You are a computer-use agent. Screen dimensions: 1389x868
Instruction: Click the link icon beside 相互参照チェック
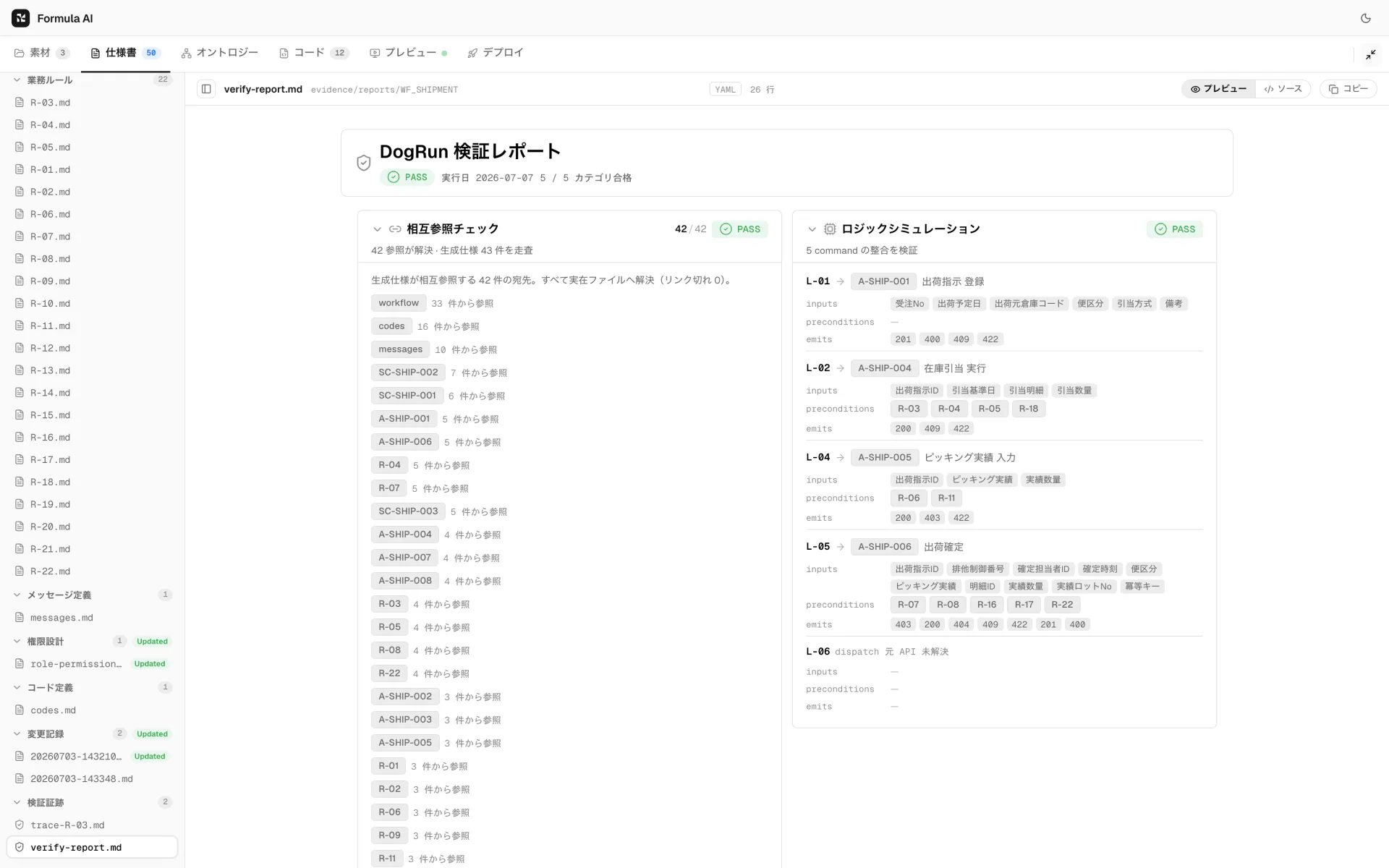[x=395, y=229]
